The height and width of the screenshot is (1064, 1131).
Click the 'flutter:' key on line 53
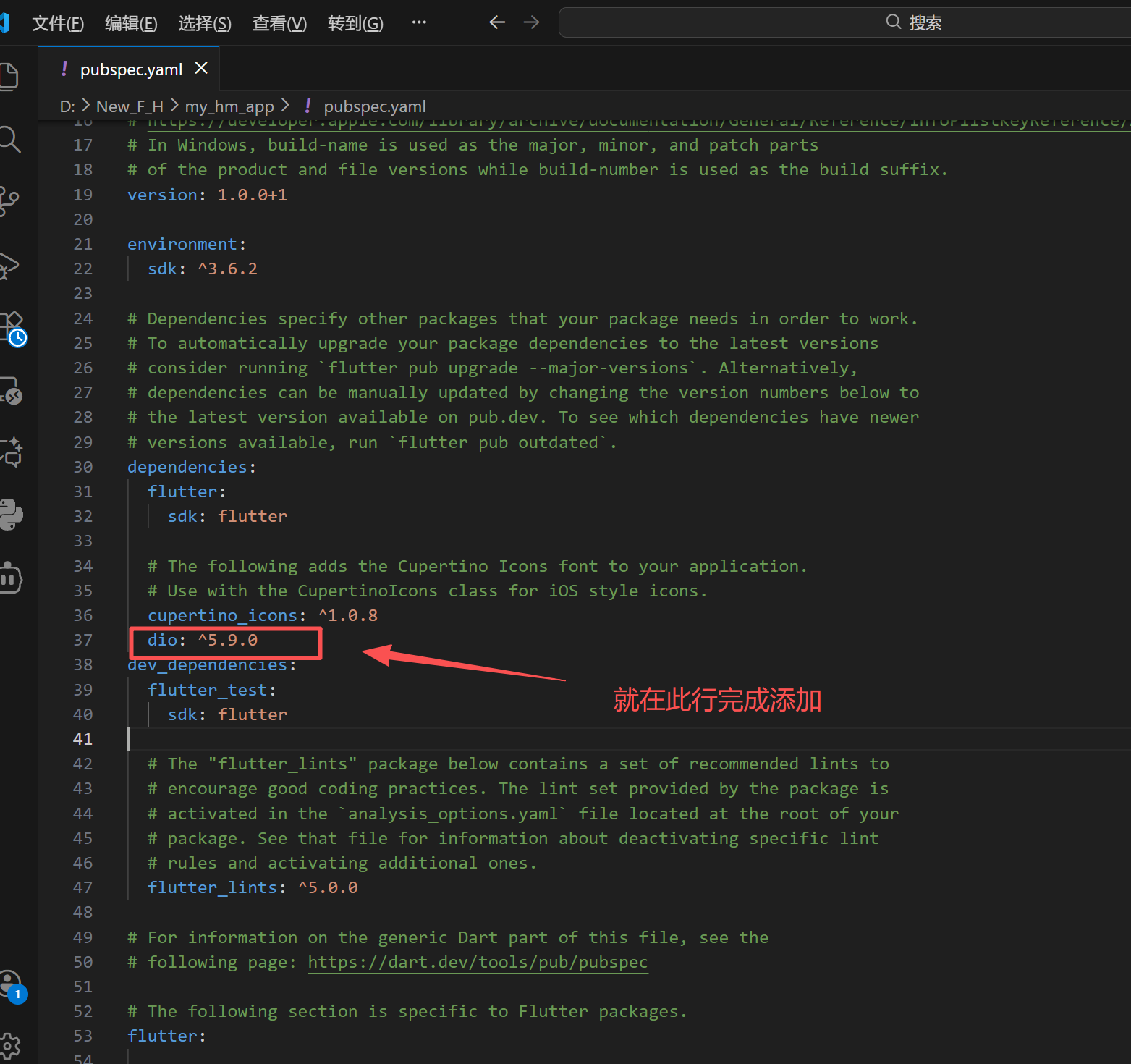pyautogui.click(x=167, y=1036)
